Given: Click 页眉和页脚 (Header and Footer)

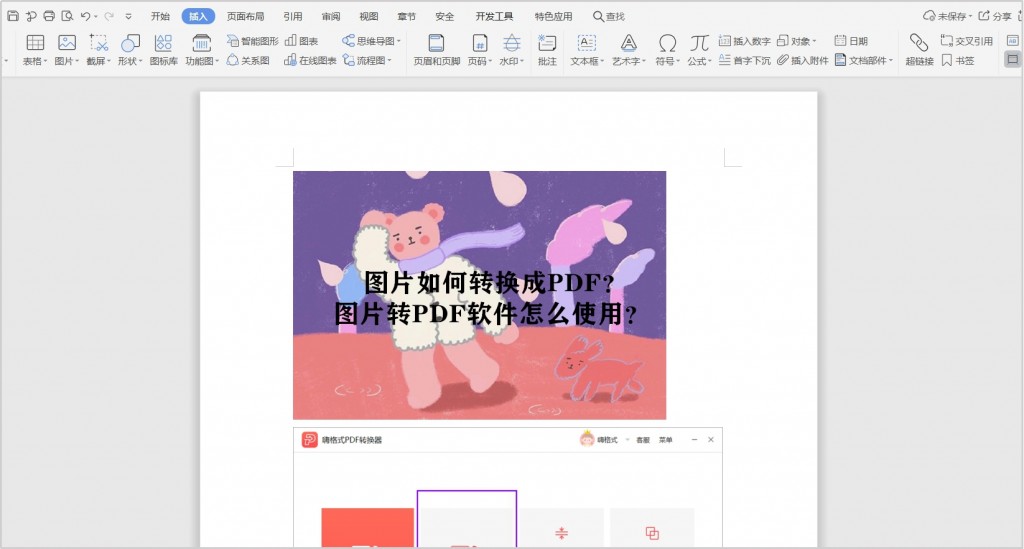Looking at the screenshot, I should pyautogui.click(x=436, y=50).
